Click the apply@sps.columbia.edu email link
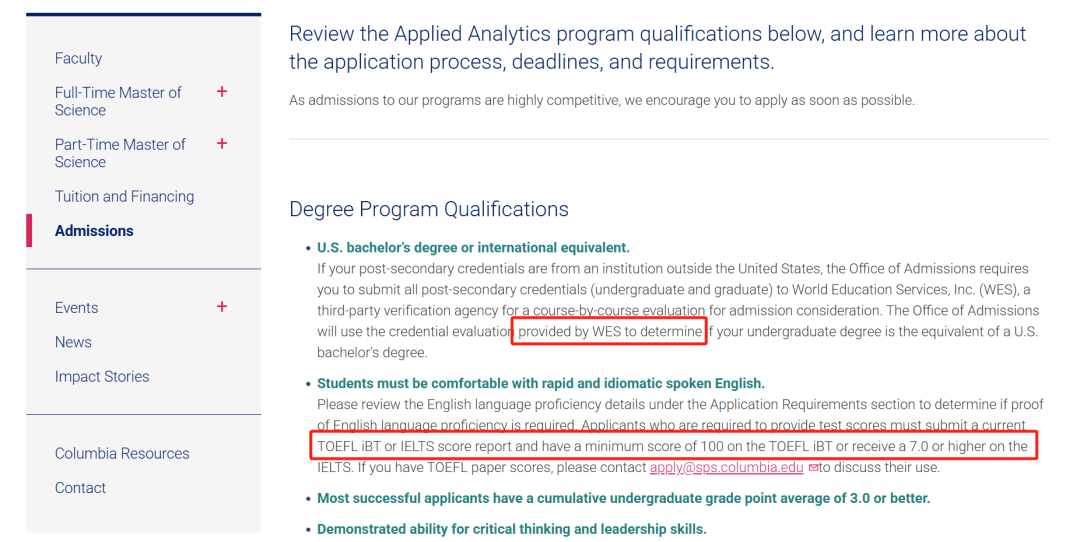1080x542 pixels. pos(727,468)
